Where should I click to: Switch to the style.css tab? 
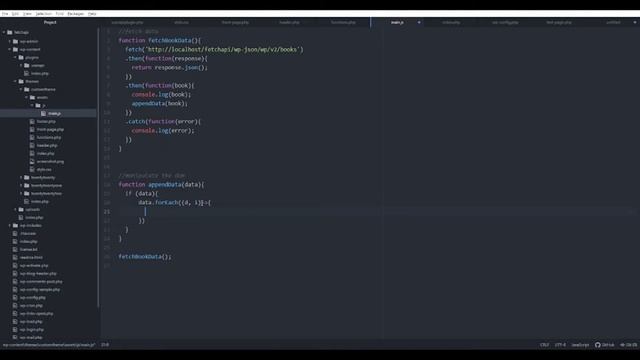point(181,22)
